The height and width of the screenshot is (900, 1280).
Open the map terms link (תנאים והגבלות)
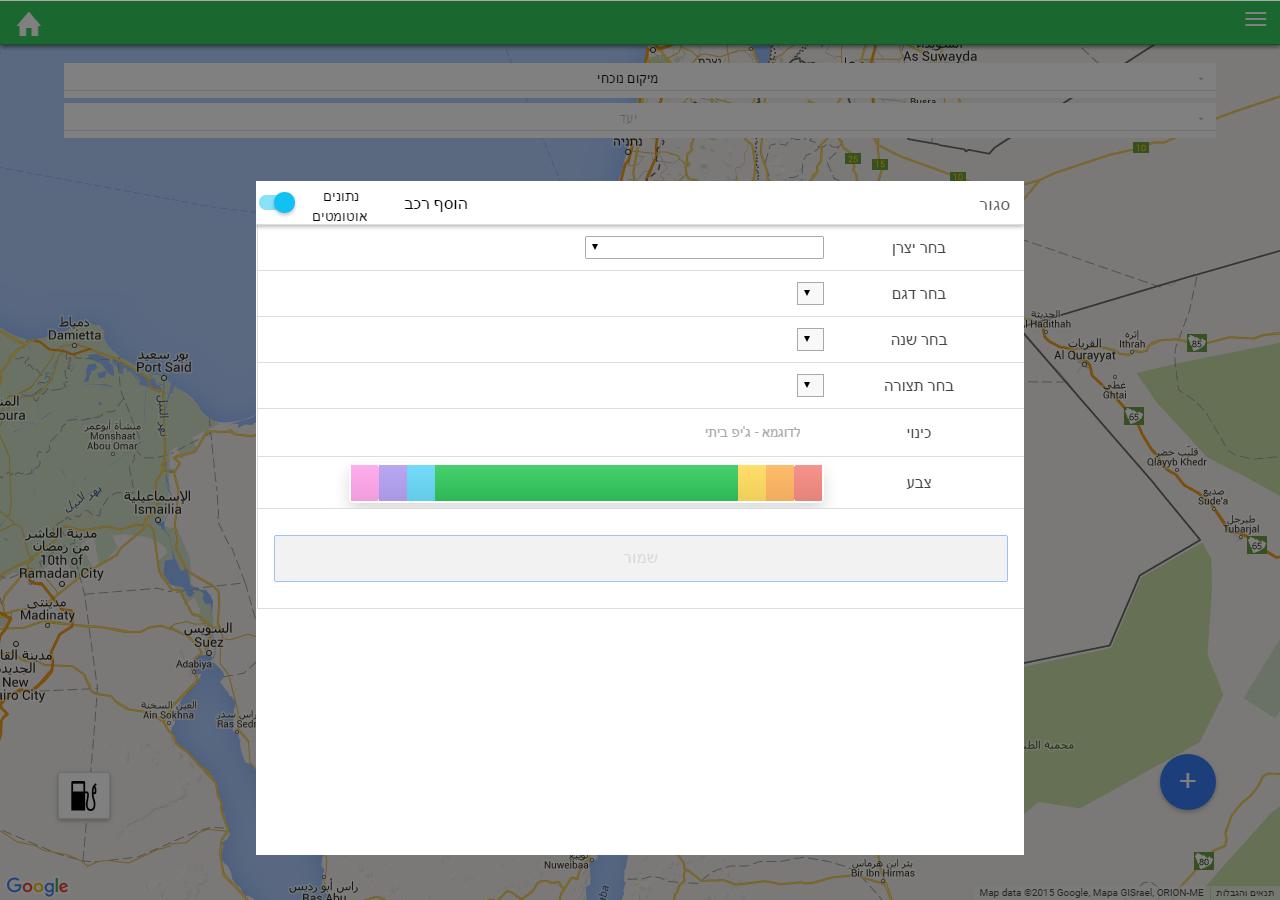[x=1245, y=893]
